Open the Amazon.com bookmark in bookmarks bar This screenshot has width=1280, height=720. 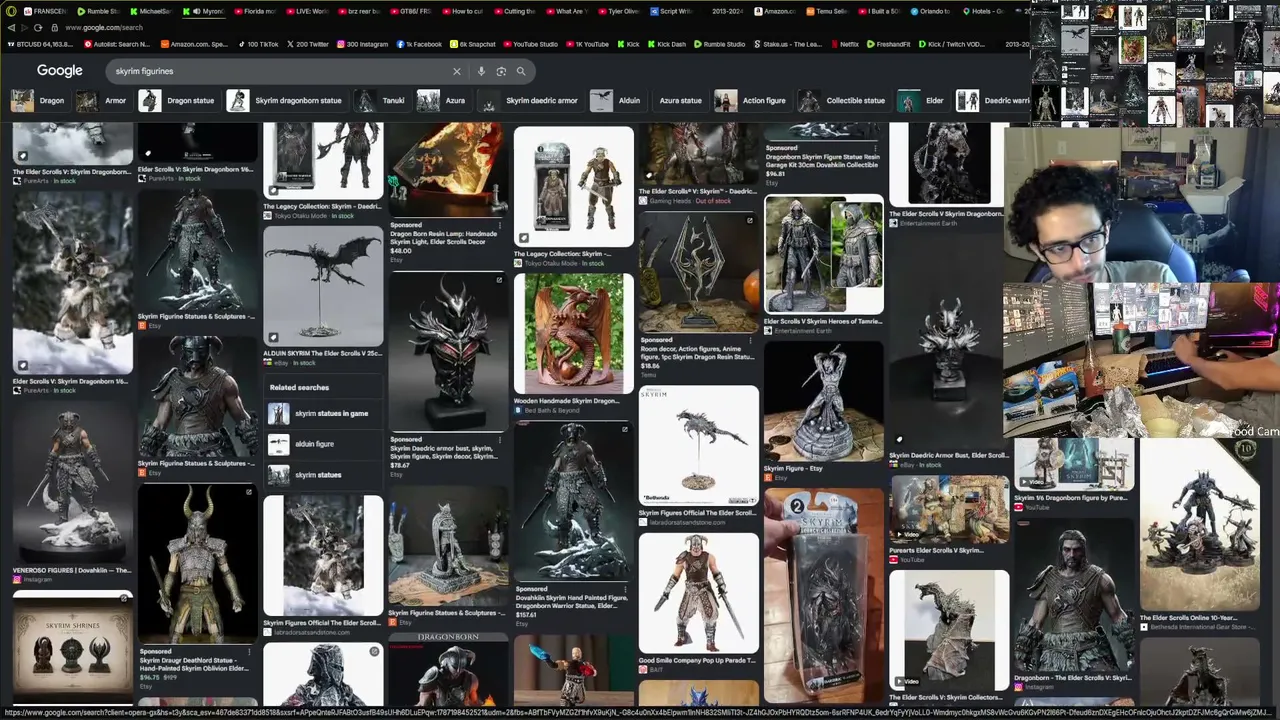pos(194,44)
